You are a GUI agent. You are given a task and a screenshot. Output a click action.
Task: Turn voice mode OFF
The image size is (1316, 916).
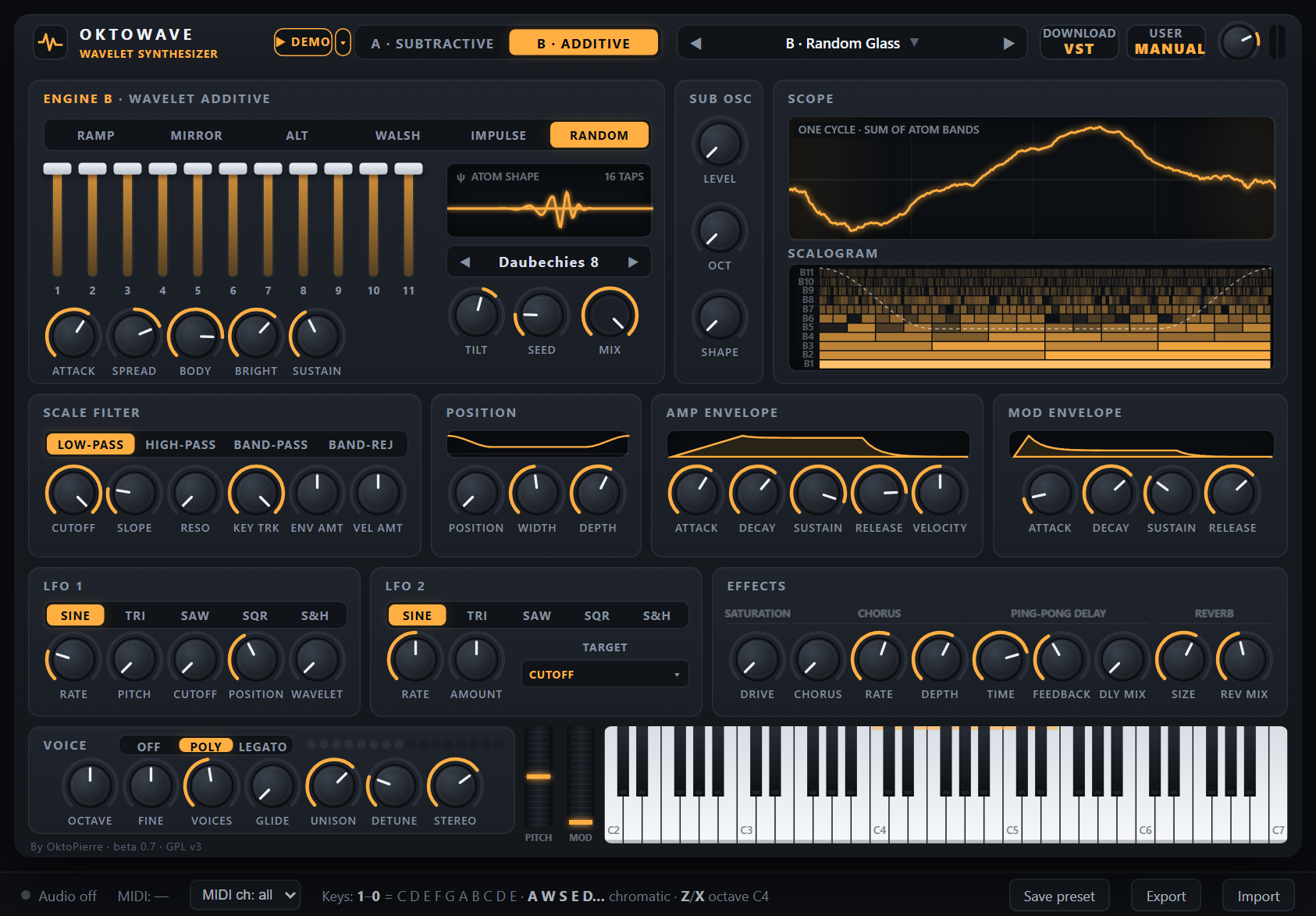(148, 747)
